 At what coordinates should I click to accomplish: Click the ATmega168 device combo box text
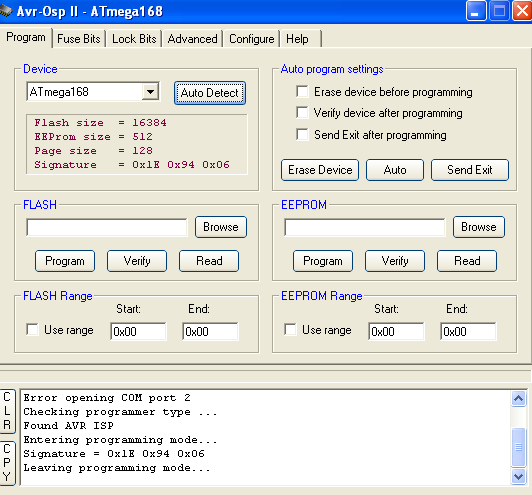(x=85, y=92)
